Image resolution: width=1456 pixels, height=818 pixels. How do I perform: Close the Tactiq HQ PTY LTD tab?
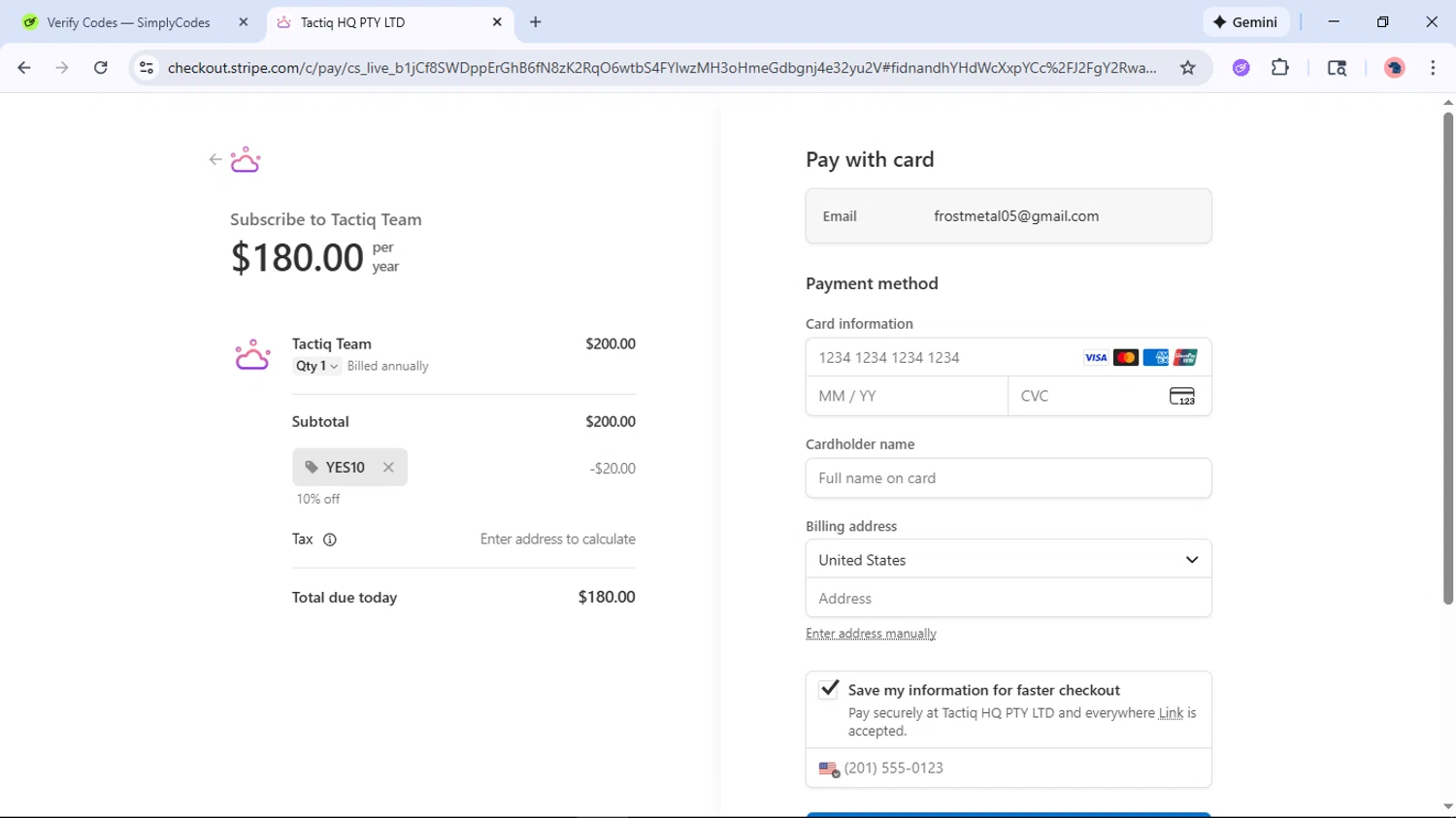[497, 22]
